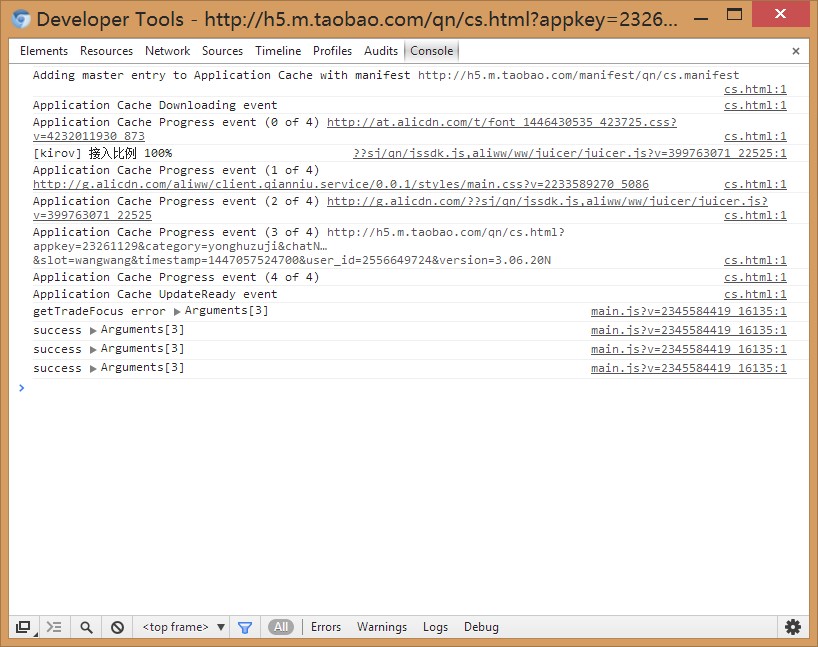Maximize the Developer Tools window
818x647 pixels.
click(x=734, y=14)
